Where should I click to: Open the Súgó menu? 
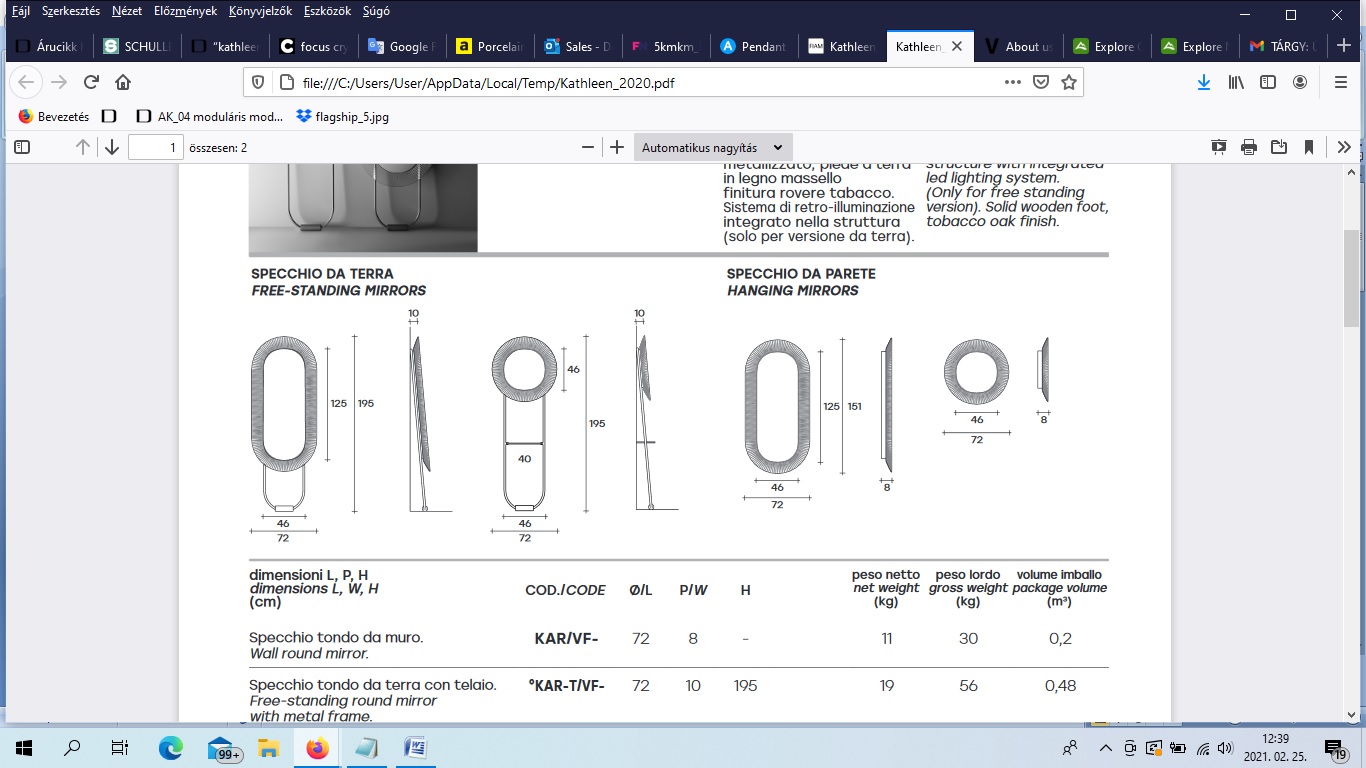click(378, 12)
